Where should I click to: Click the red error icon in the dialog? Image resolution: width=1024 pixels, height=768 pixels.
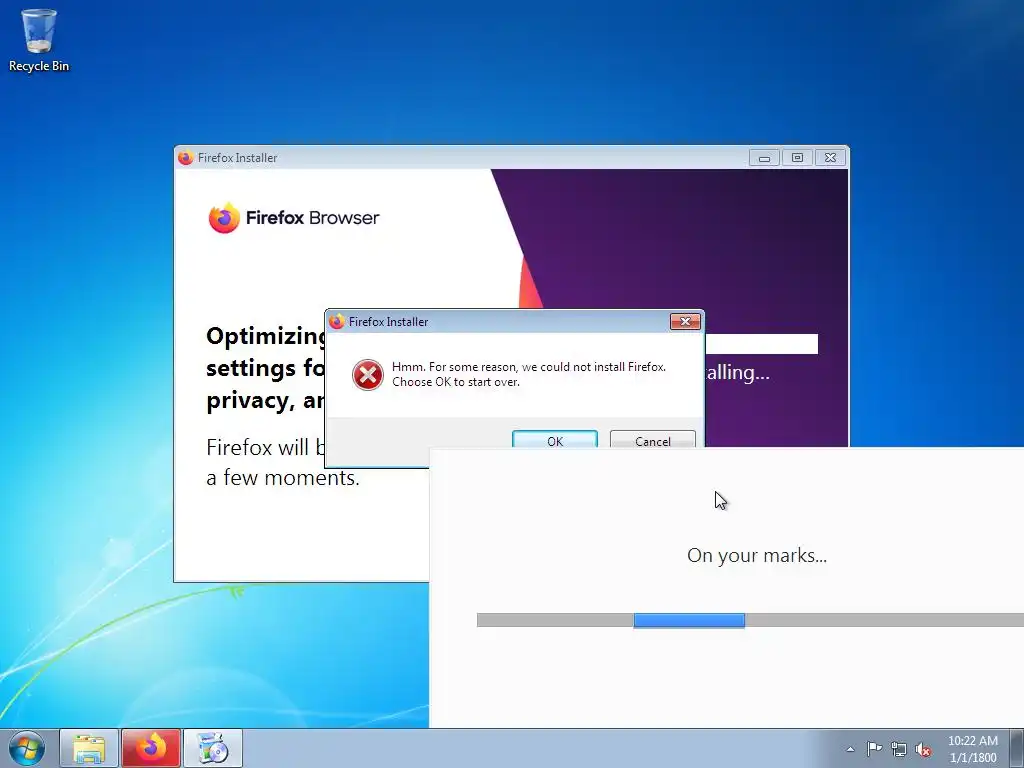(368, 375)
